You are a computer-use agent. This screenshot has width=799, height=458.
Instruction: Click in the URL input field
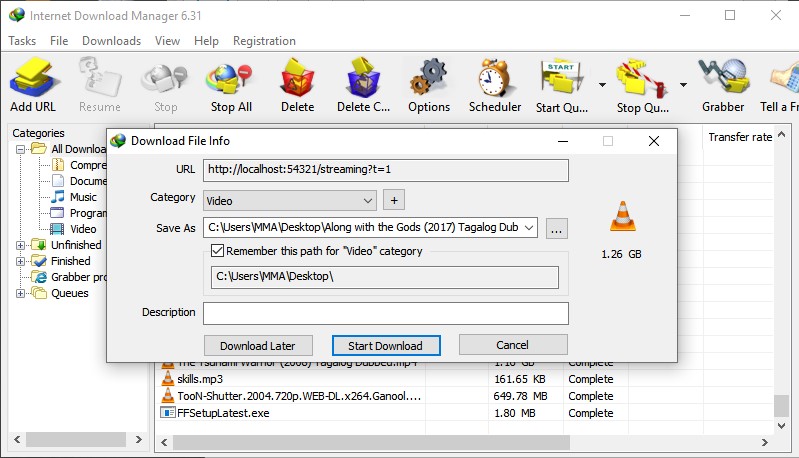tap(386, 170)
